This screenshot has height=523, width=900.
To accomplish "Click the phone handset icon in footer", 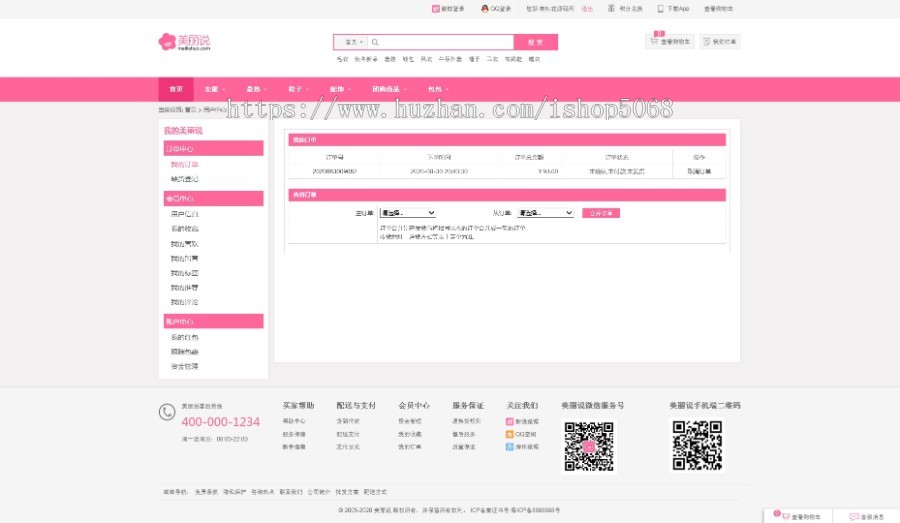I will 167,412.
